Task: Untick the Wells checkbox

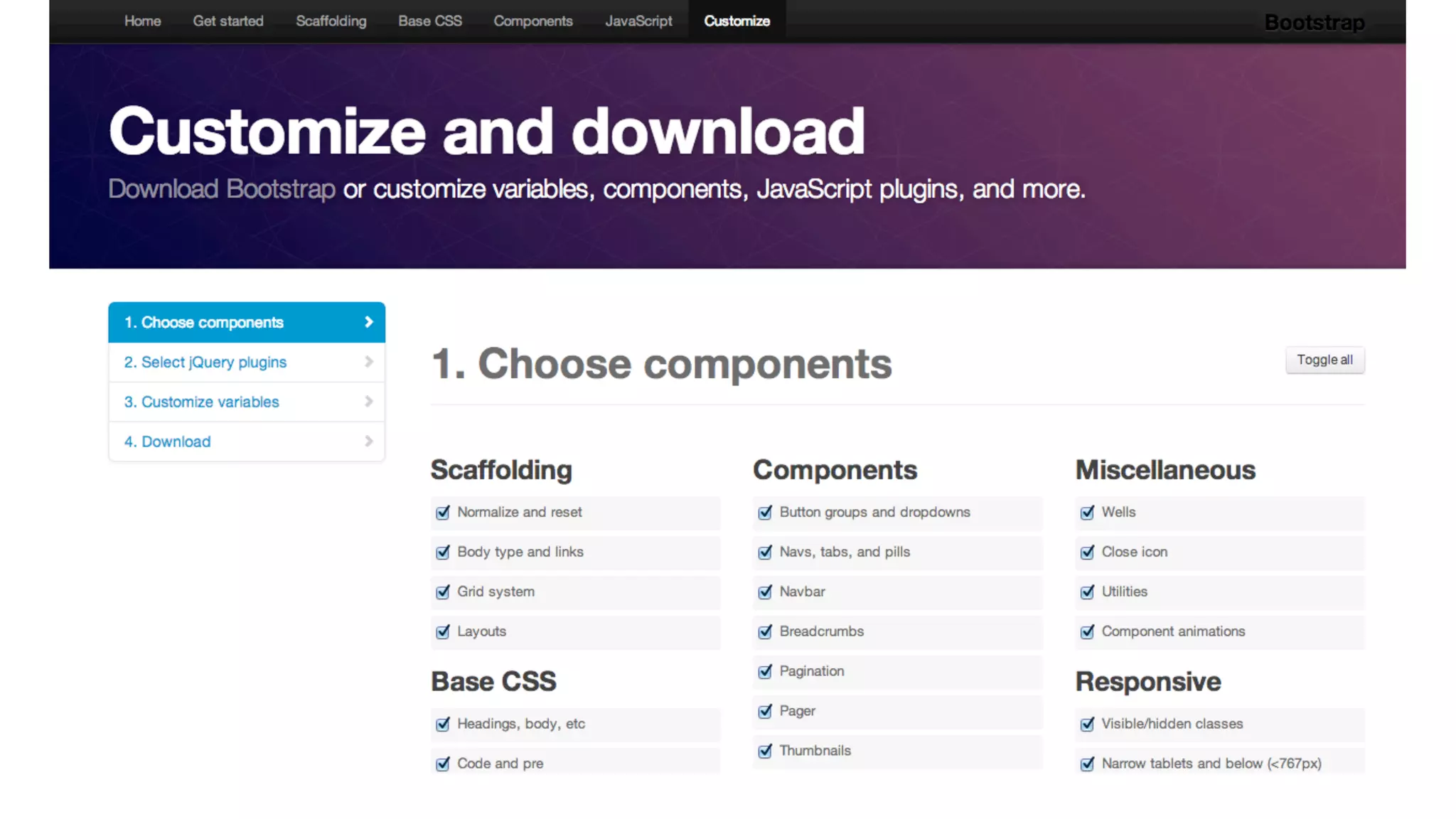Action: [x=1087, y=513]
